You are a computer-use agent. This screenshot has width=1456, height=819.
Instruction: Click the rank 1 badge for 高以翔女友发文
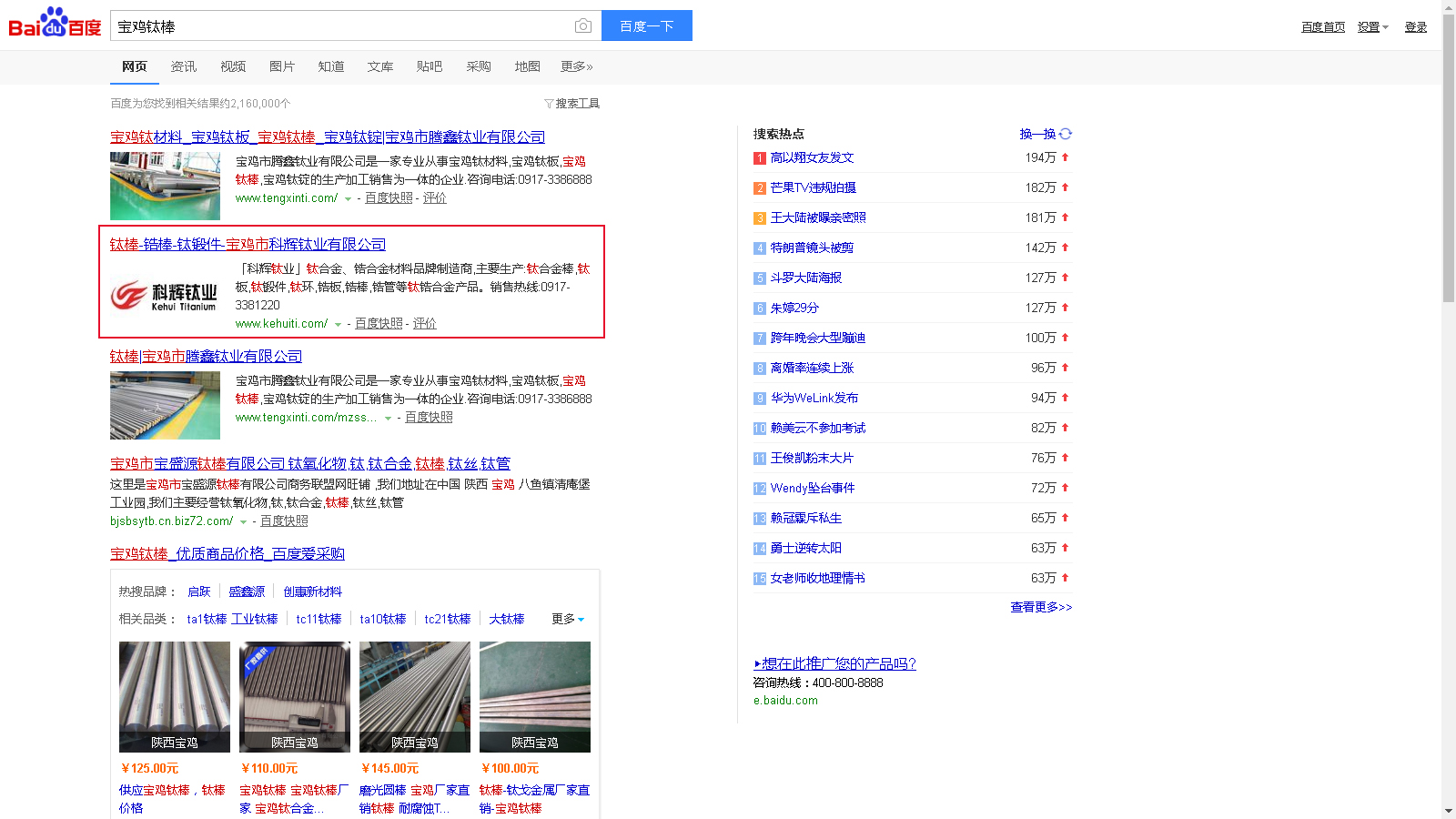pyautogui.click(x=760, y=158)
